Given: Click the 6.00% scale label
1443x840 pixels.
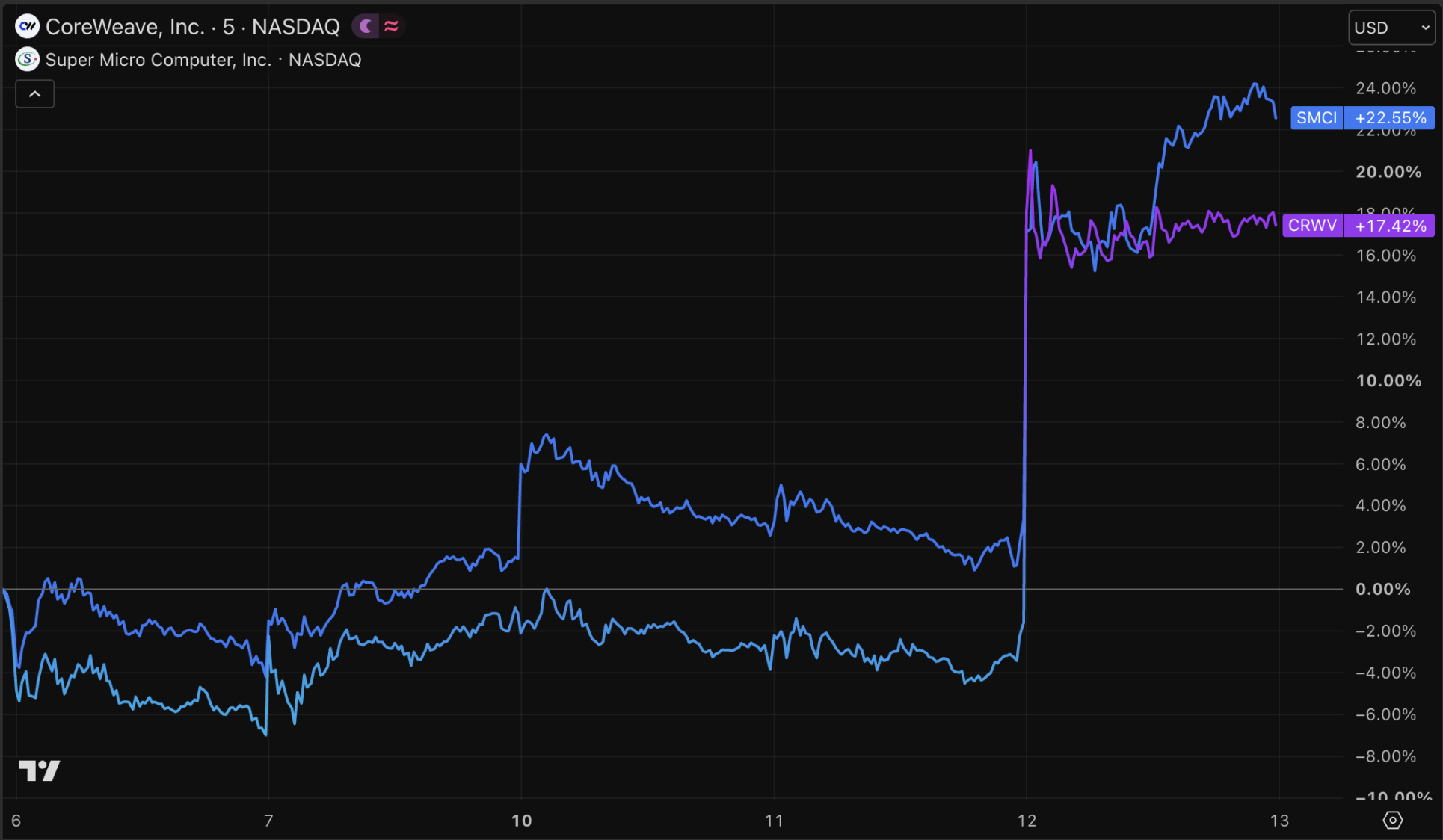Looking at the screenshot, I should 1380,465.
